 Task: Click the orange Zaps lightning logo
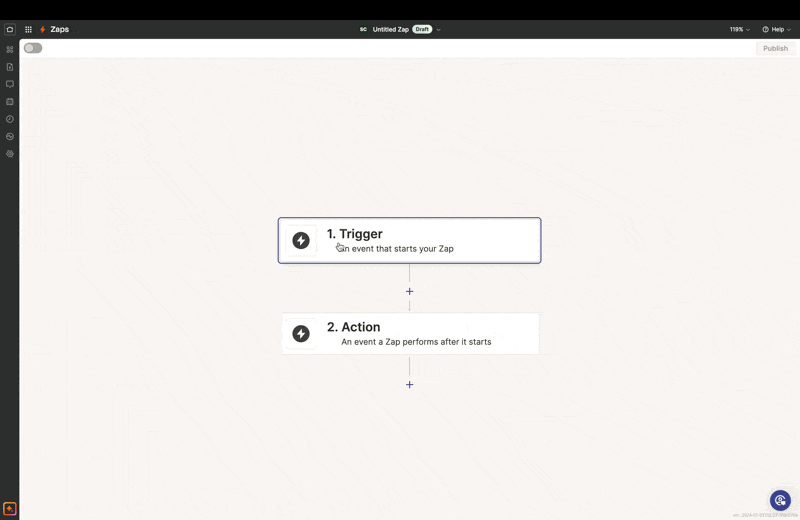point(43,30)
